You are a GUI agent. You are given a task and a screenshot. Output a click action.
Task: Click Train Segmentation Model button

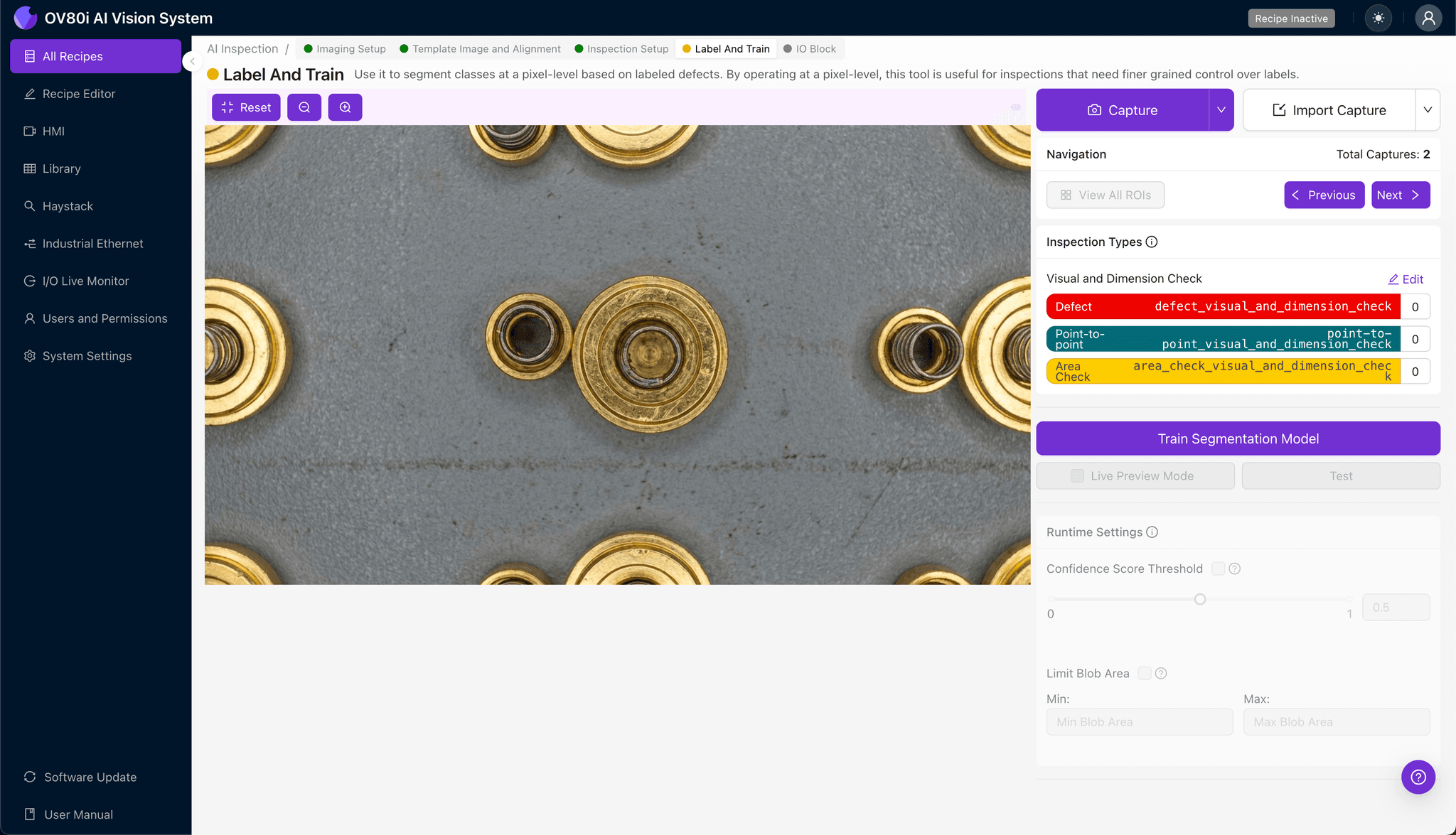click(1238, 438)
